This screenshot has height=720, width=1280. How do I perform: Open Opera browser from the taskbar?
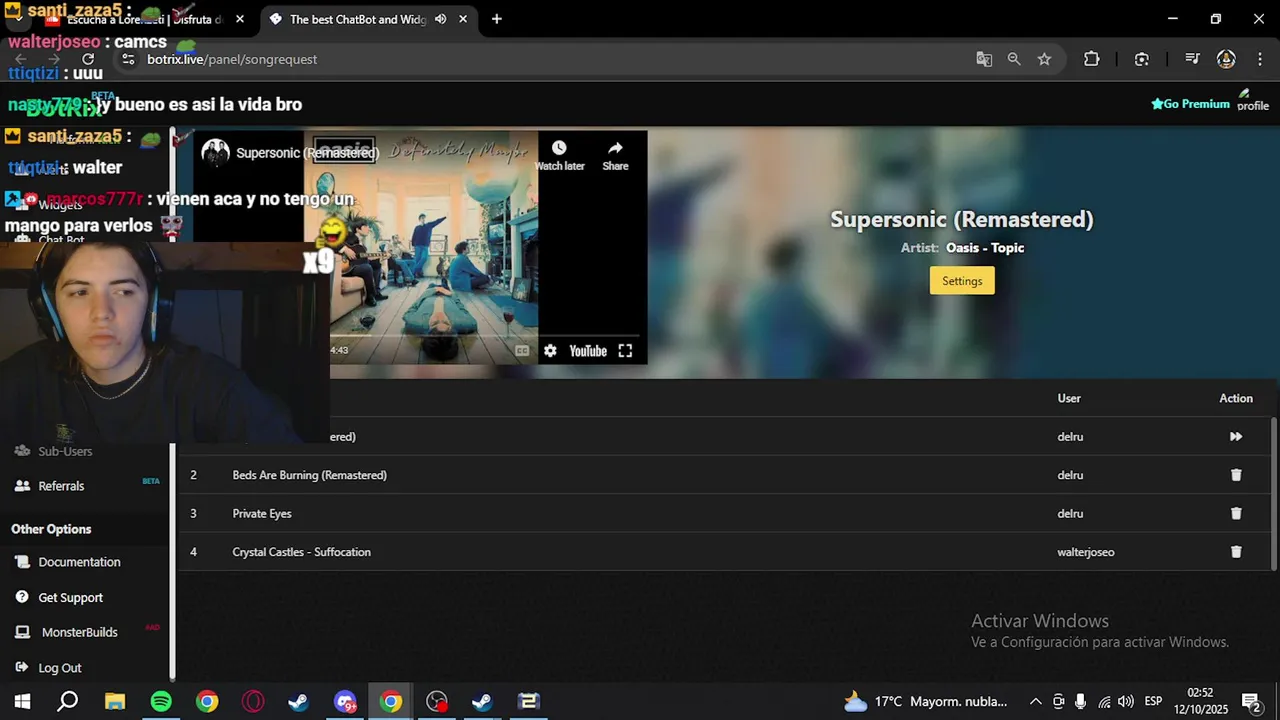(253, 702)
